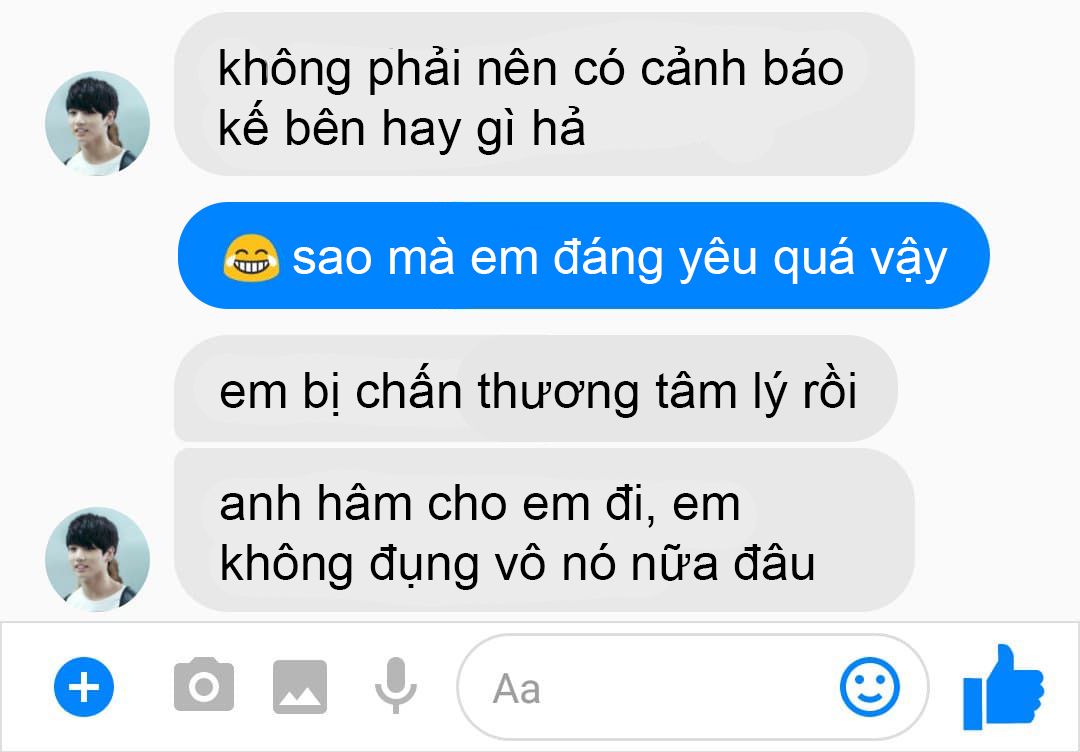Select the sender avatar beside the last message
Image resolution: width=1080 pixels, height=752 pixels.
(x=97, y=559)
